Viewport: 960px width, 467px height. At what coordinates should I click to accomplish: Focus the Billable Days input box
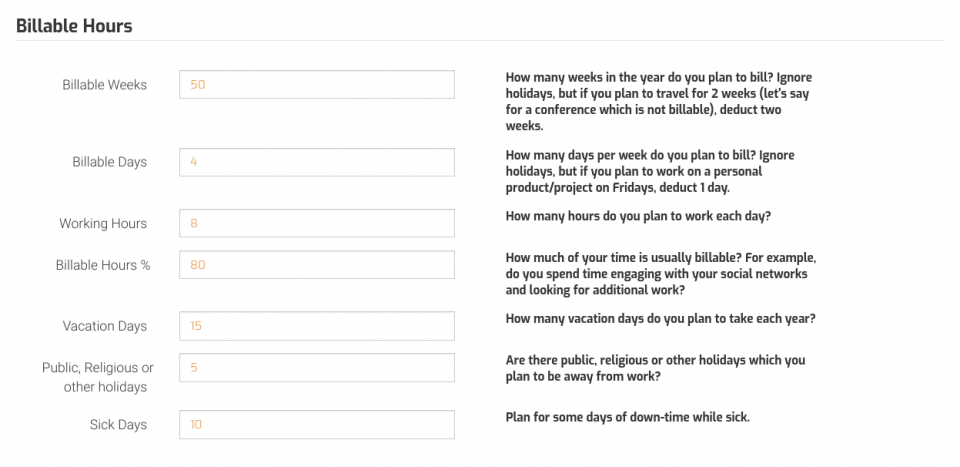(x=317, y=162)
